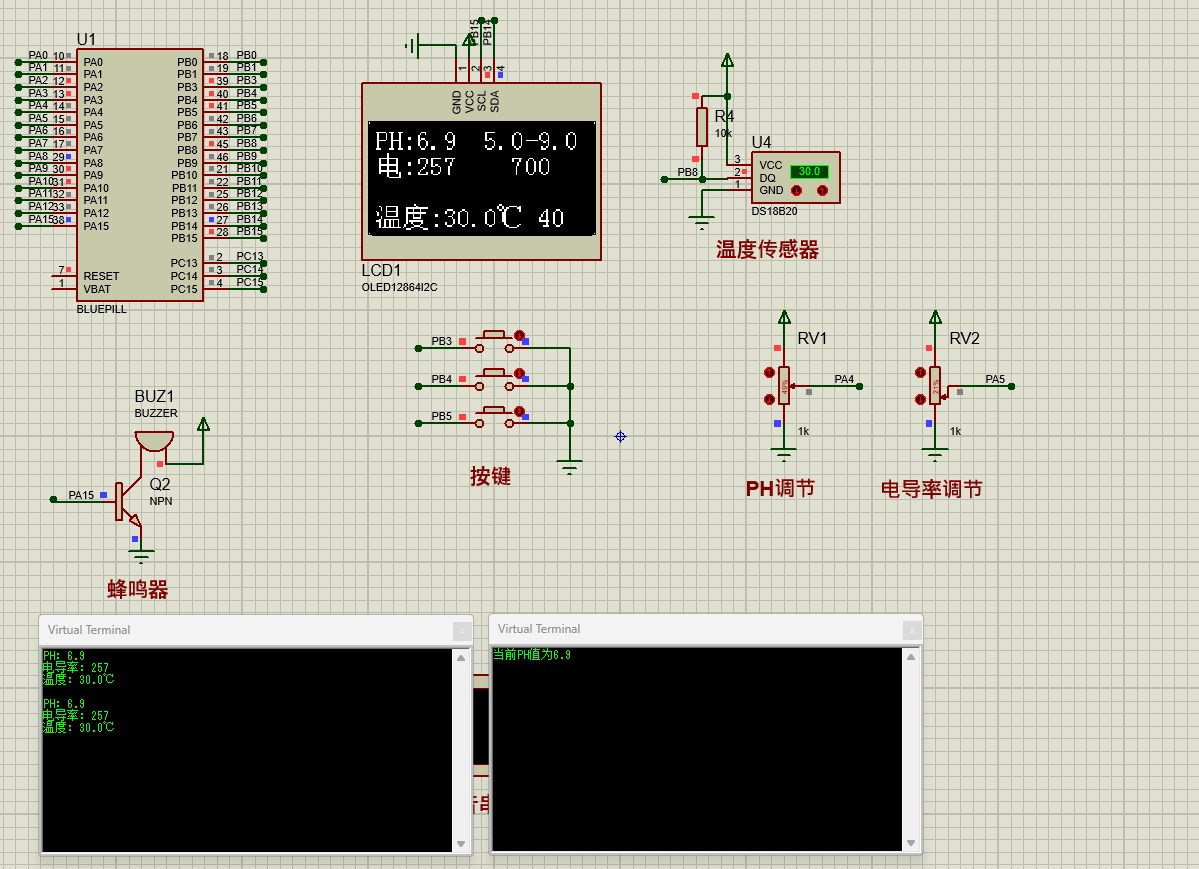Image resolution: width=1199 pixels, height=869 pixels.
Task: Raise DS18B20 temperature with up arrow
Action: [822, 190]
